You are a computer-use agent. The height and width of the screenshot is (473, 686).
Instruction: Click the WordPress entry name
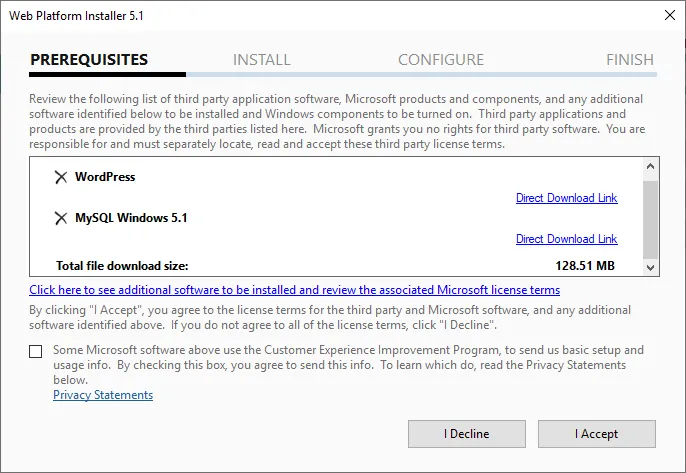click(x=105, y=177)
